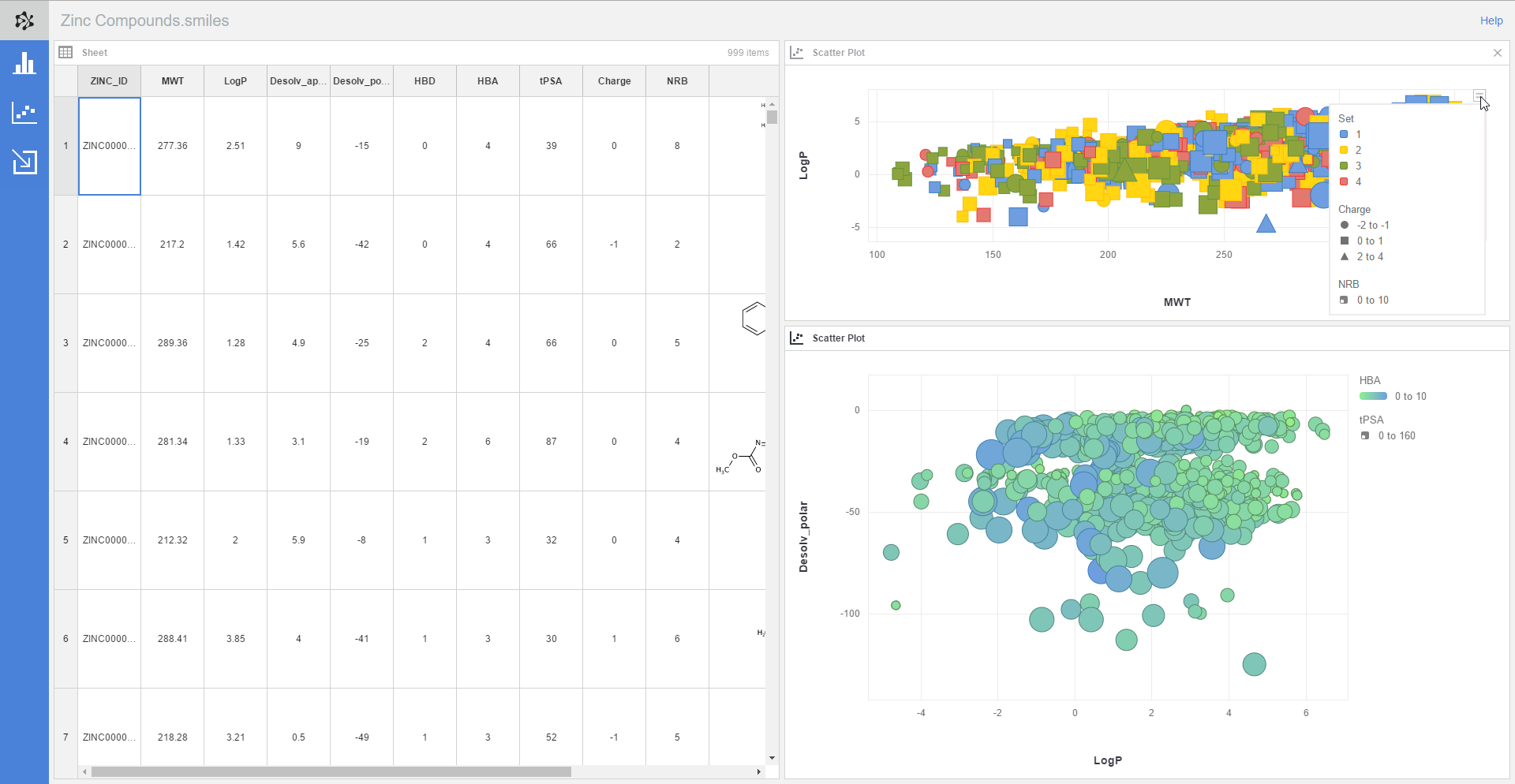Screen dimensions: 1515x784
Task: Open the bar chart tool in sidebar
Action: (x=24, y=64)
